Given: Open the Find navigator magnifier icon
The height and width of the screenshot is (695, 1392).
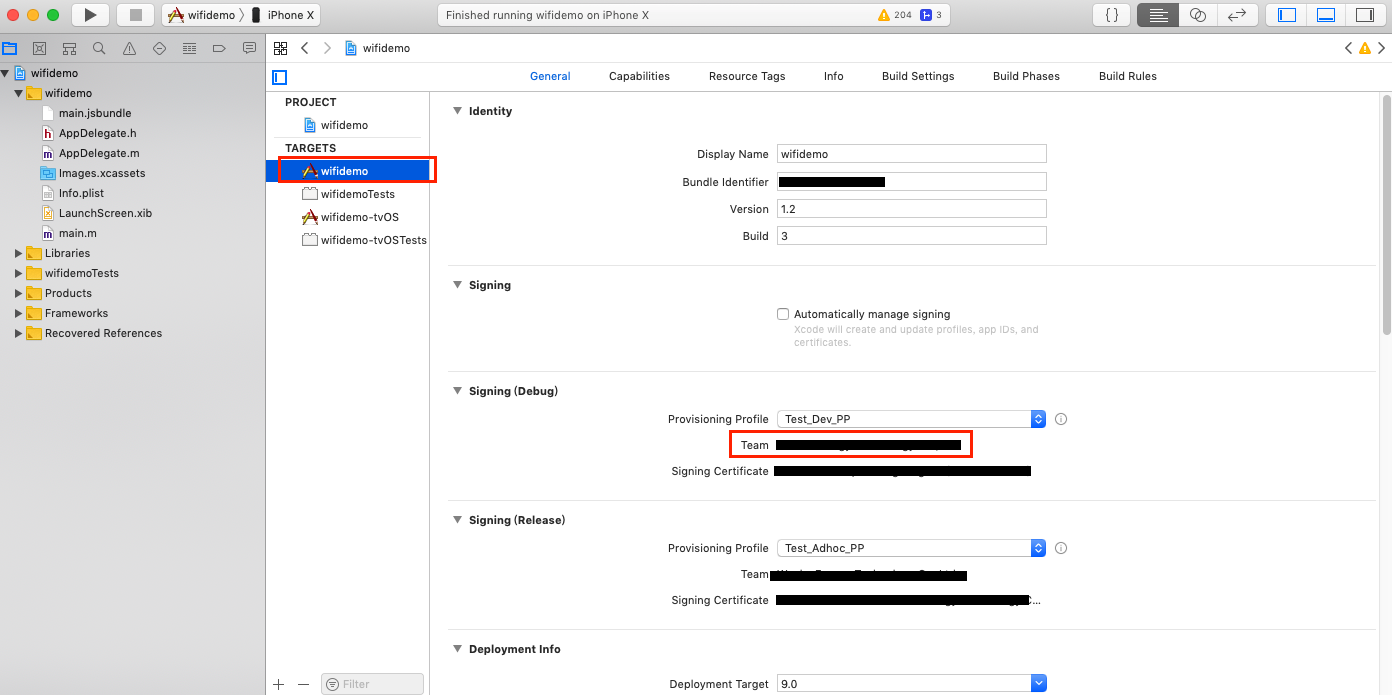Looking at the screenshot, I should tap(99, 48).
